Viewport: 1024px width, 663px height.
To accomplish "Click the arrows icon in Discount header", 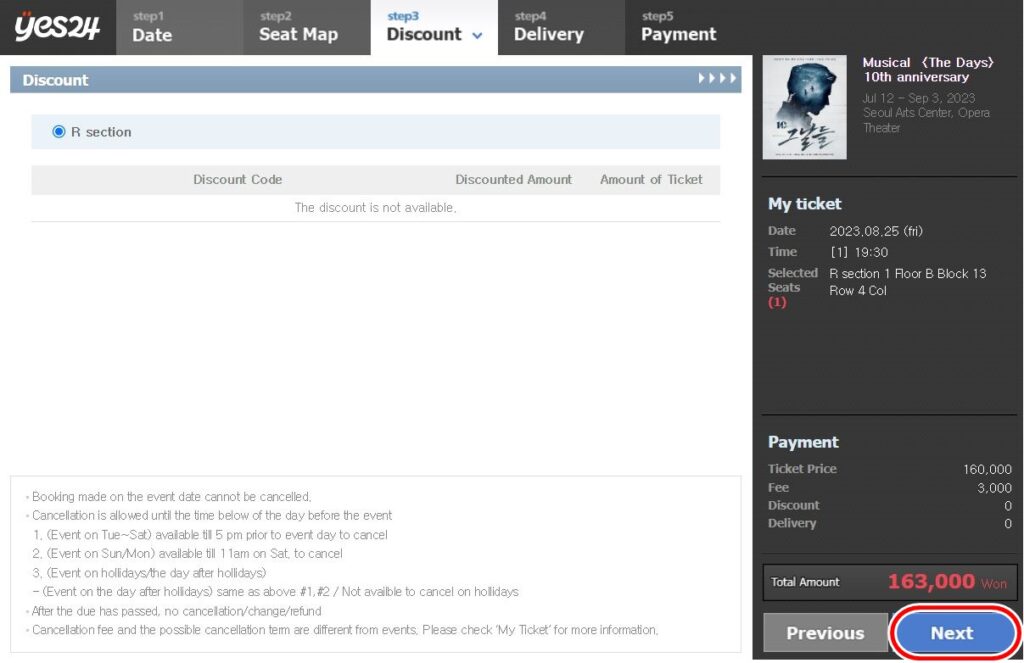I will (717, 78).
